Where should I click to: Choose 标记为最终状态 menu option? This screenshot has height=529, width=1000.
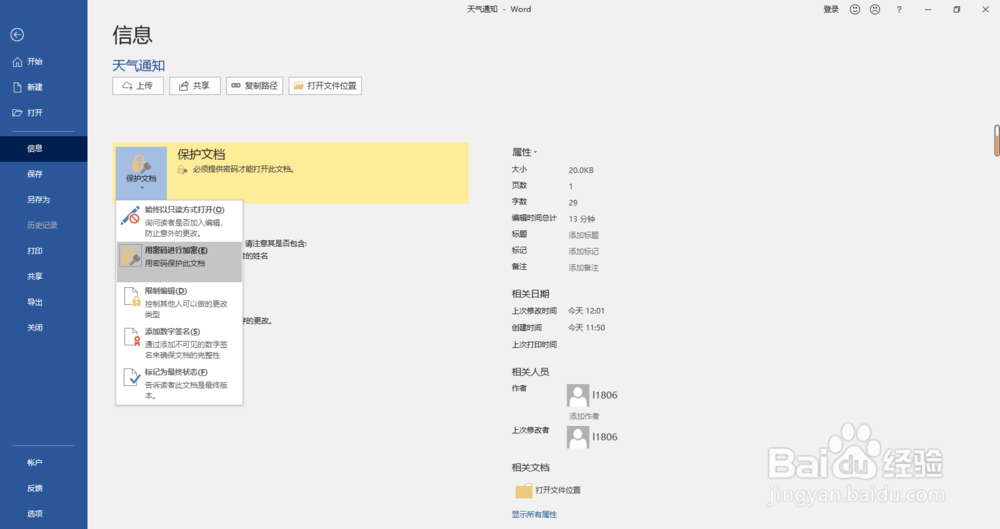(179, 383)
